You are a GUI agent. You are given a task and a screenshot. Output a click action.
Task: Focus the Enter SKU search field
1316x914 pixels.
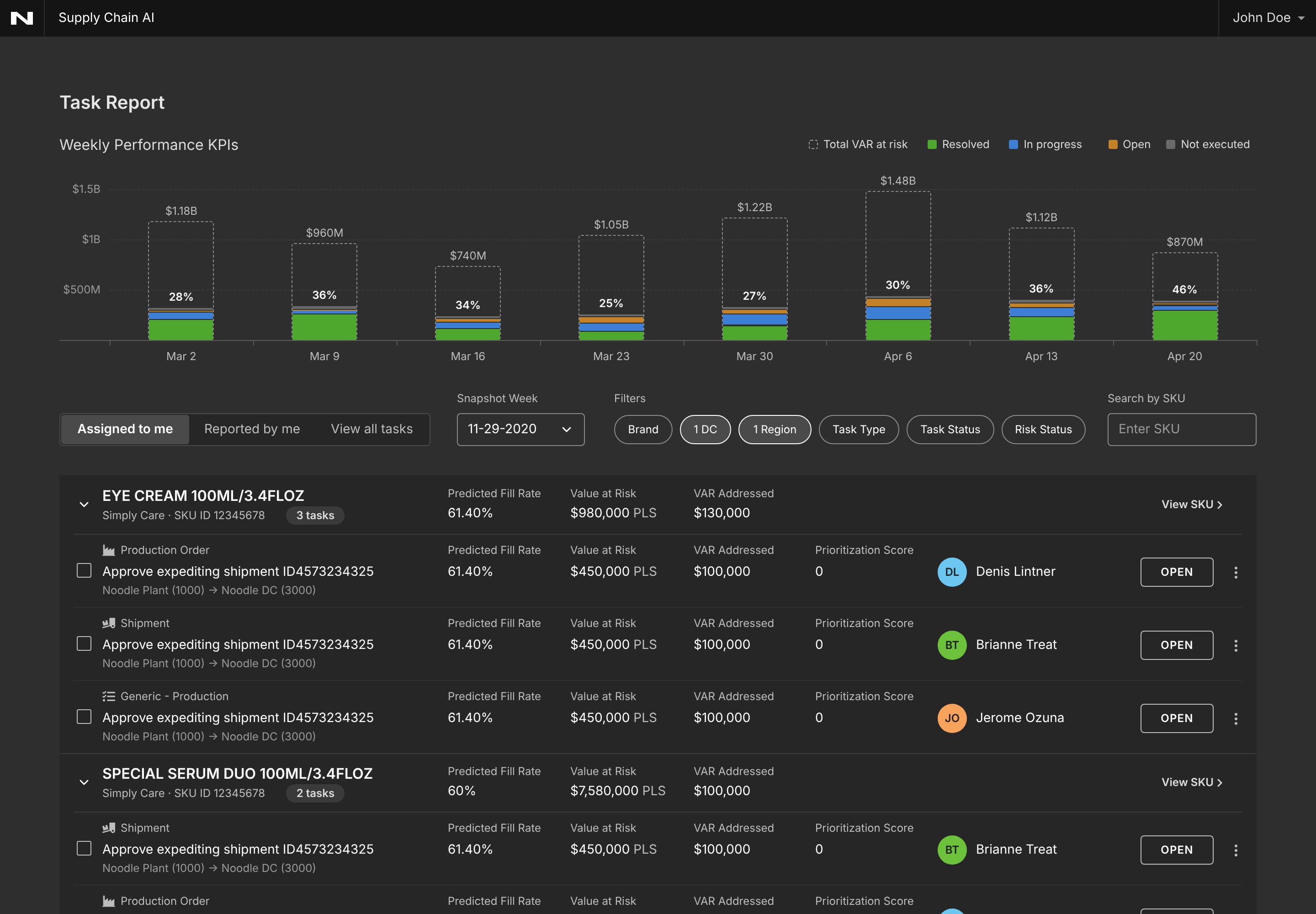[1181, 430]
